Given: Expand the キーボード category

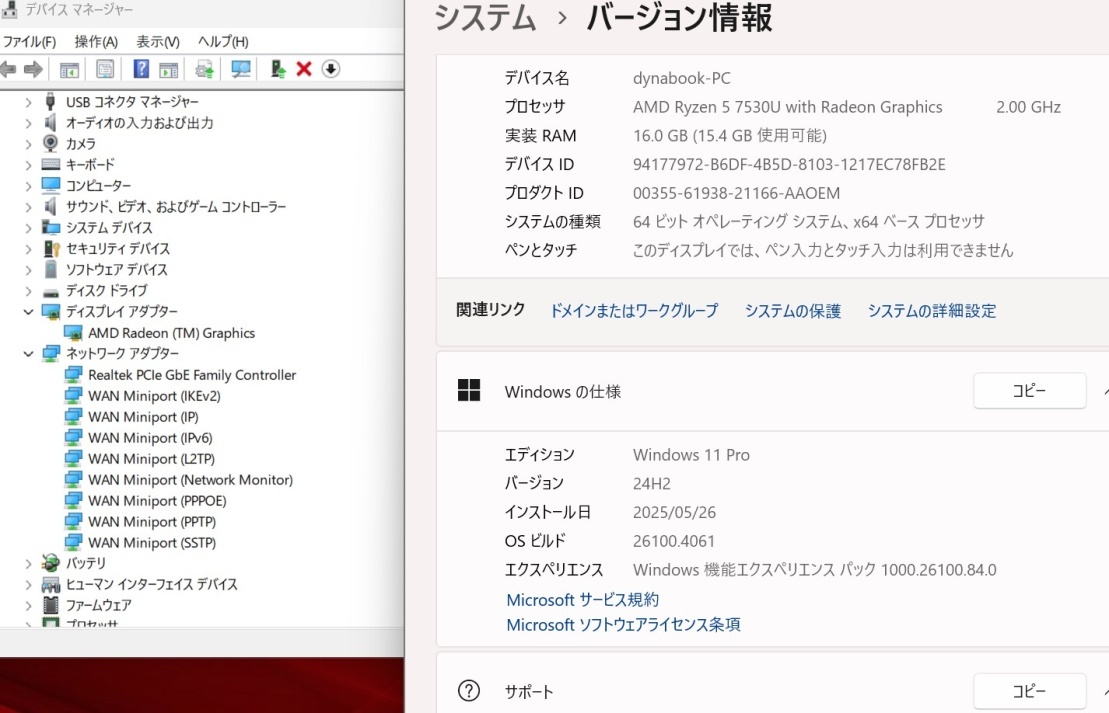Looking at the screenshot, I should click(x=29, y=165).
